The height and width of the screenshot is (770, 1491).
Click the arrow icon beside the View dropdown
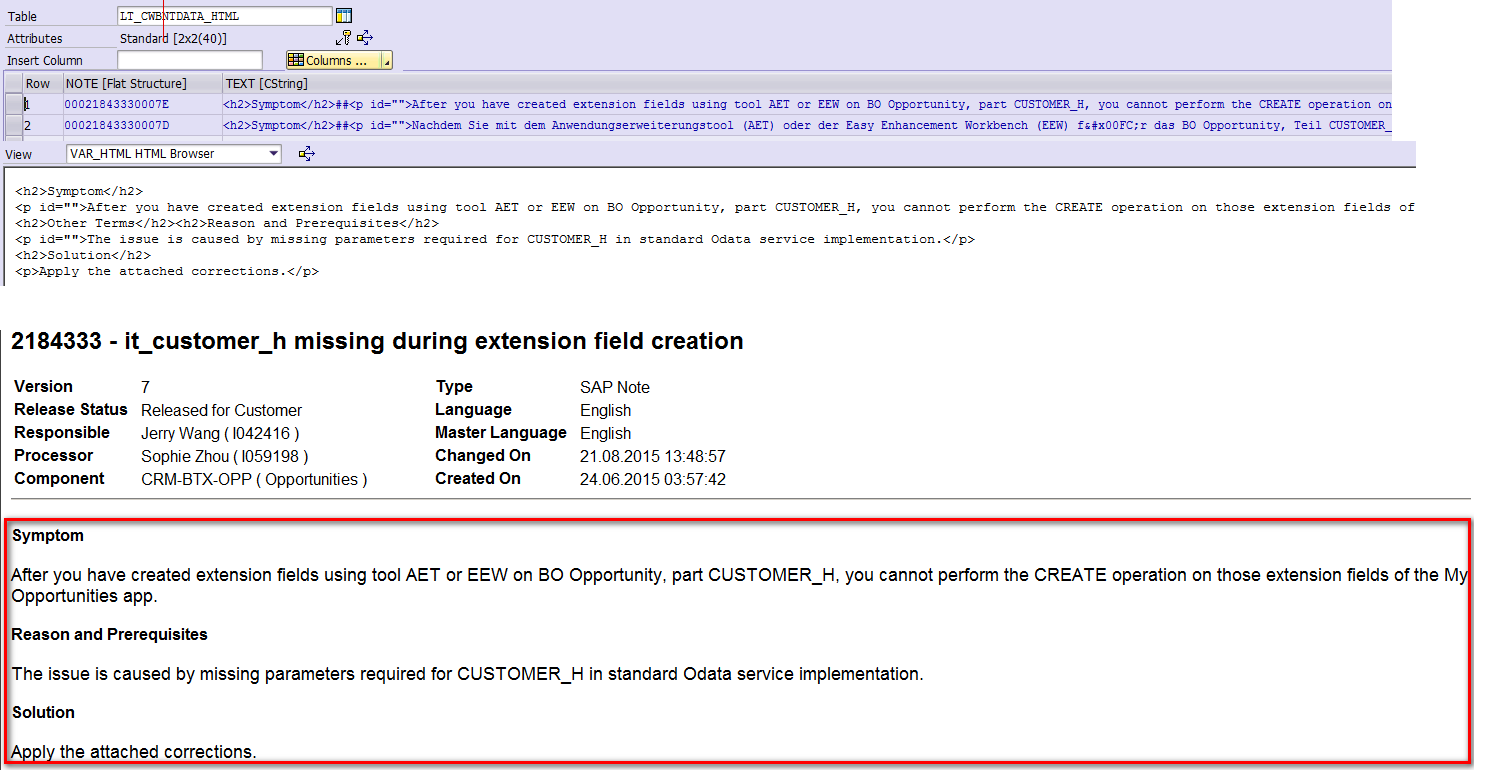(x=307, y=154)
